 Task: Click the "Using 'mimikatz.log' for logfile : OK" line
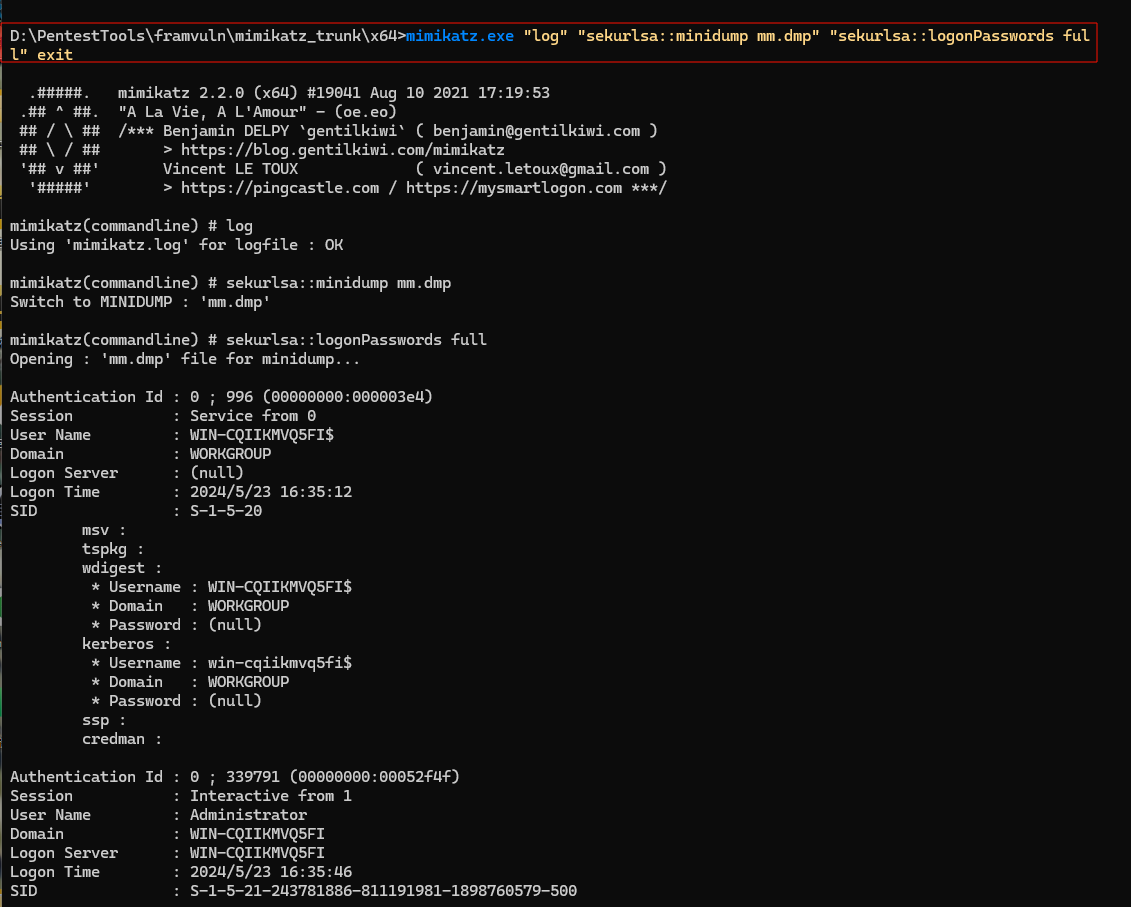(x=177, y=245)
